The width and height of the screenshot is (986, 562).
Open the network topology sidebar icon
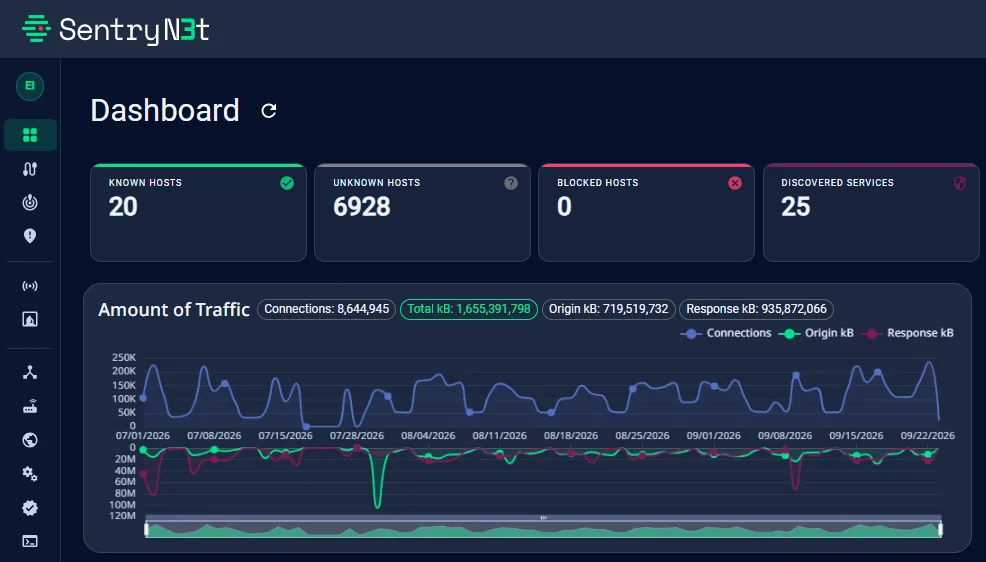pos(30,373)
